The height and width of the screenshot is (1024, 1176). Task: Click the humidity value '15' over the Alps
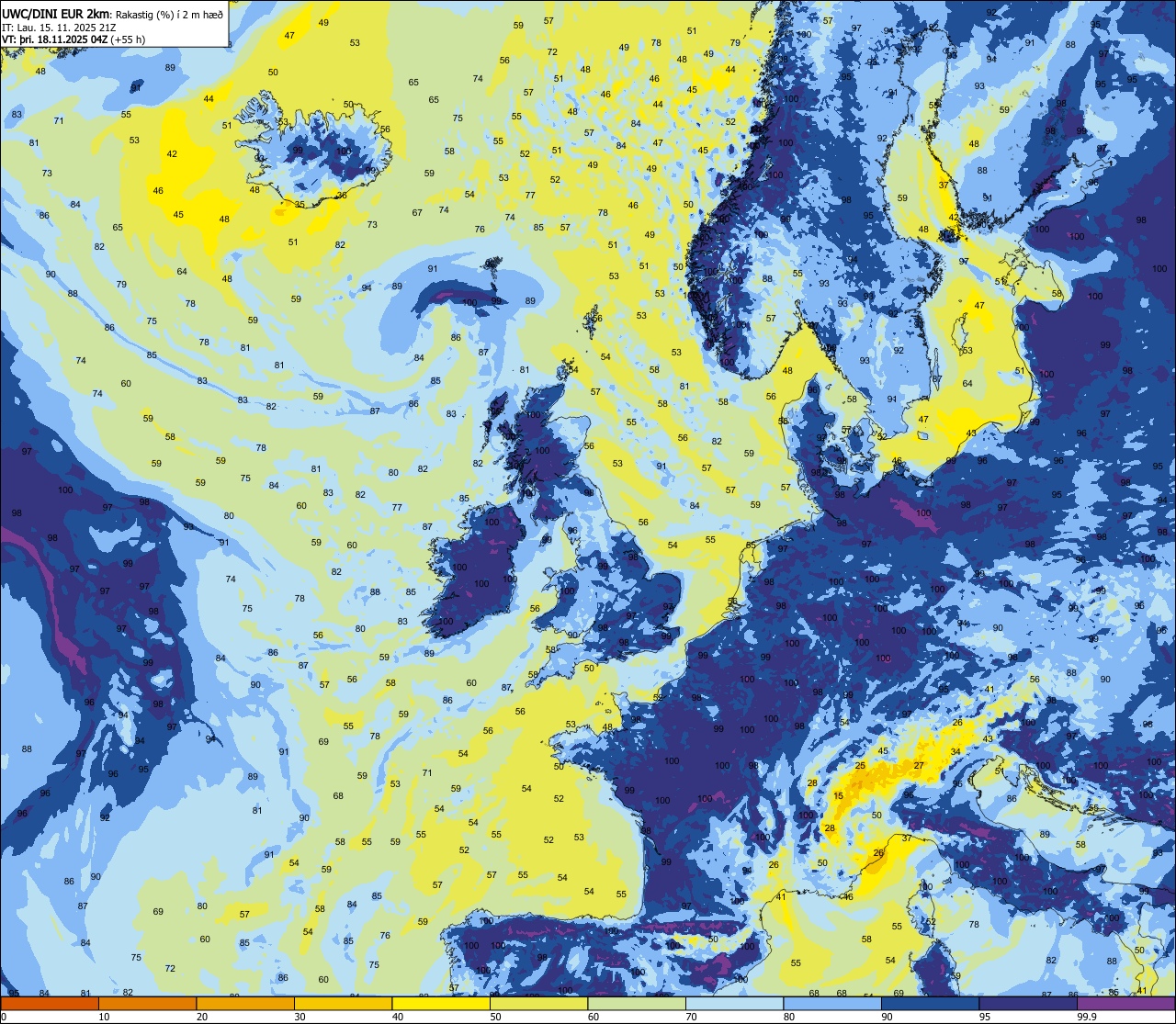(x=839, y=796)
